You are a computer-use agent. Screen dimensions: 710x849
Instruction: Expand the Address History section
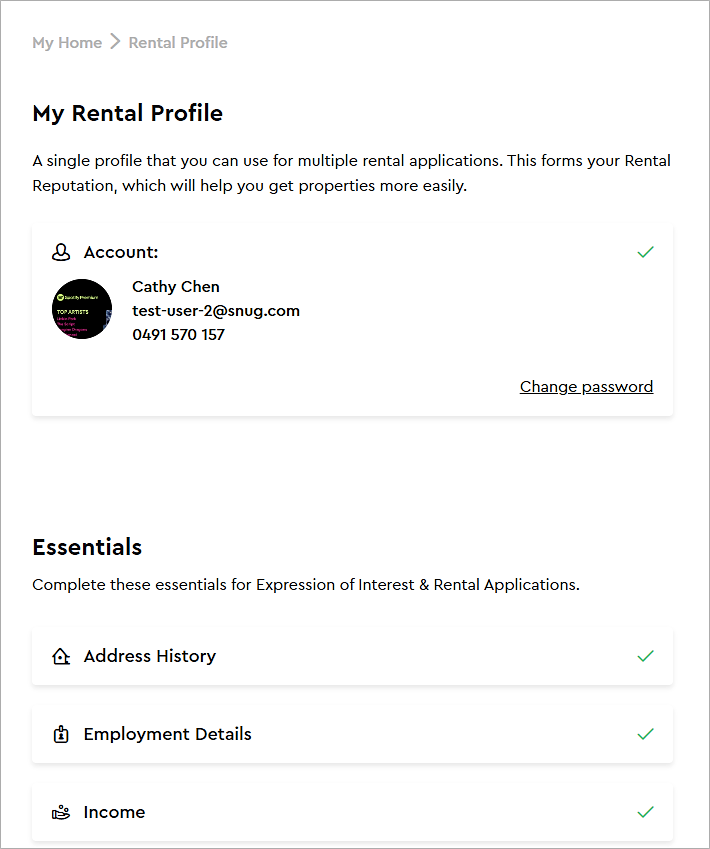[x=150, y=656]
